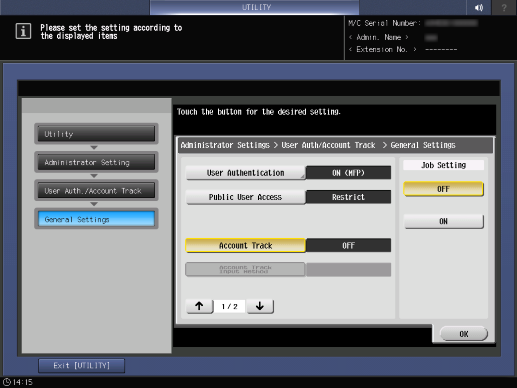This screenshot has height=388, width=517.
Task: Set Job Setting to ON
Action: (x=443, y=221)
